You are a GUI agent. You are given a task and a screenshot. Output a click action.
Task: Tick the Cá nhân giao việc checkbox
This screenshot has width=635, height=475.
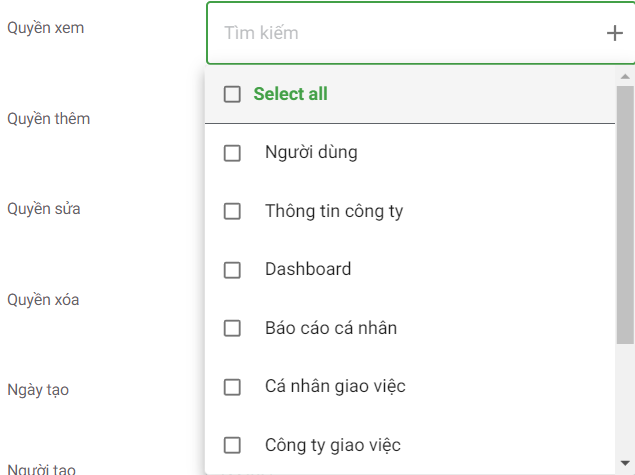tap(233, 387)
